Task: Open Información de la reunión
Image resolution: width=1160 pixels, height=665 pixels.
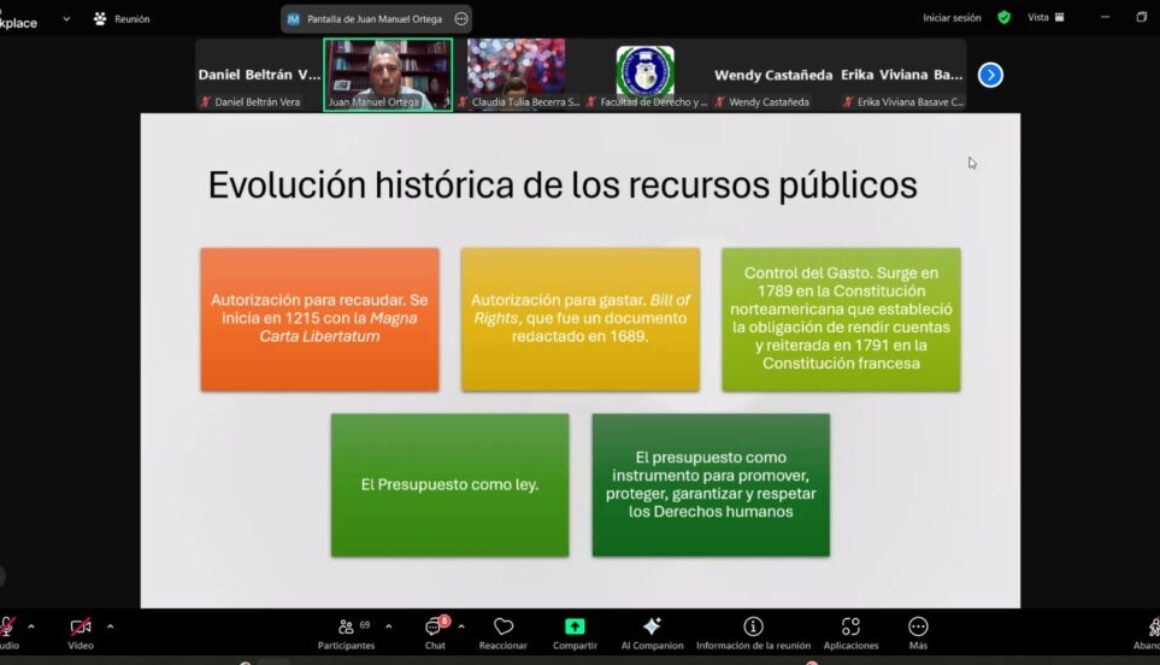Action: tap(753, 633)
